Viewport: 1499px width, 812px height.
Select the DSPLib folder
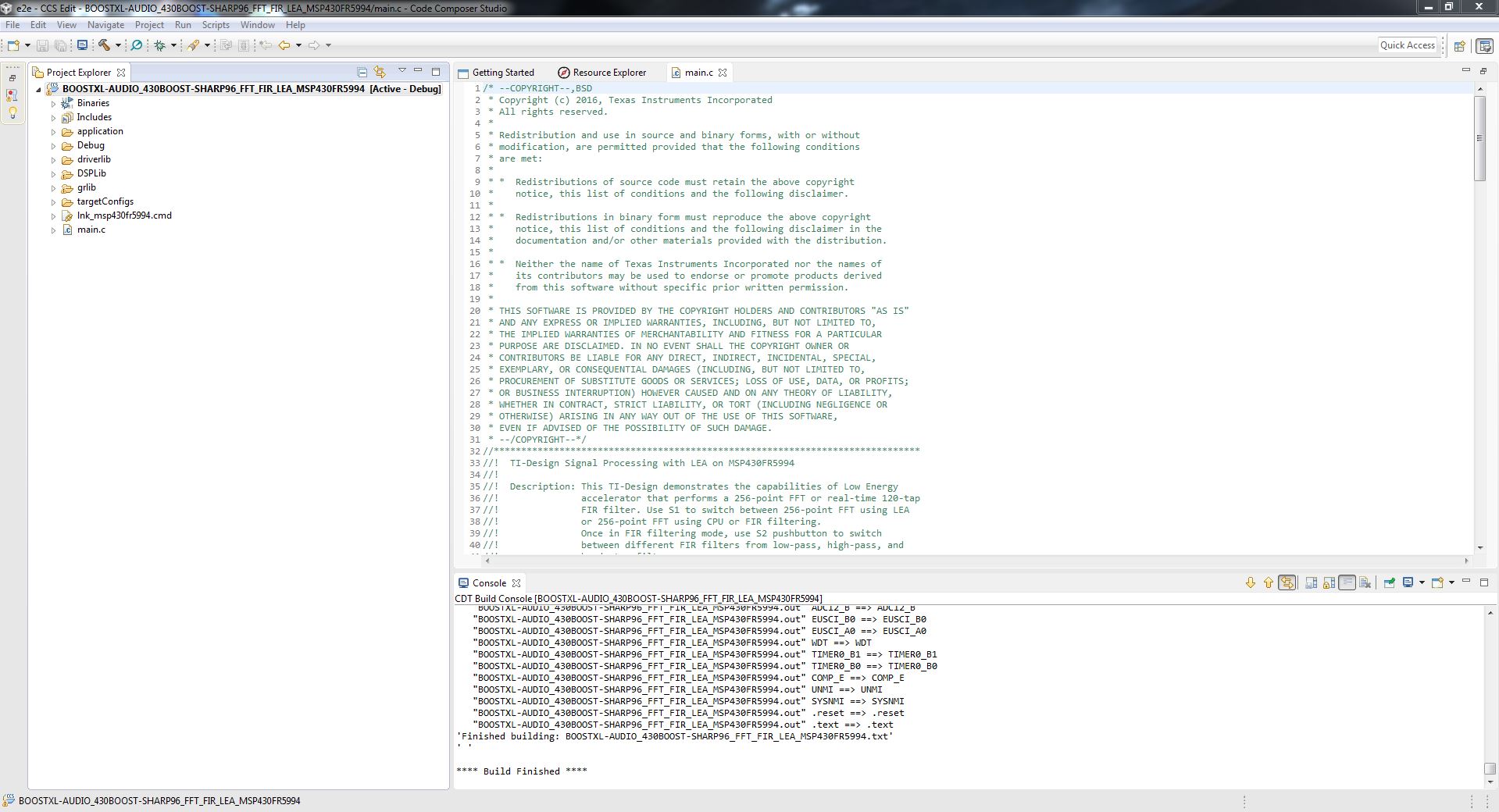point(91,173)
